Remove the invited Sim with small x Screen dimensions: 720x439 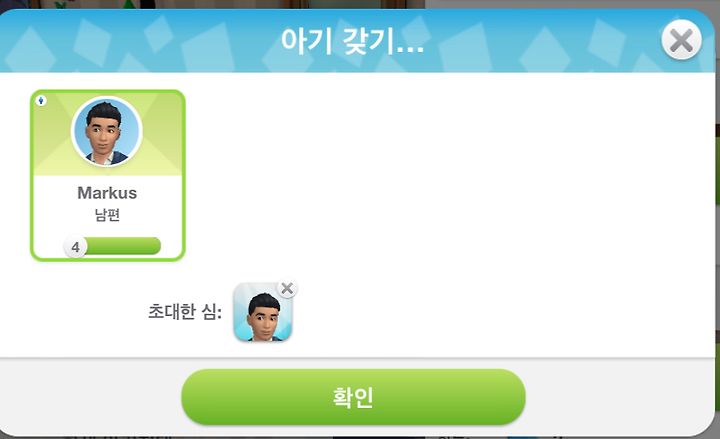pos(287,289)
